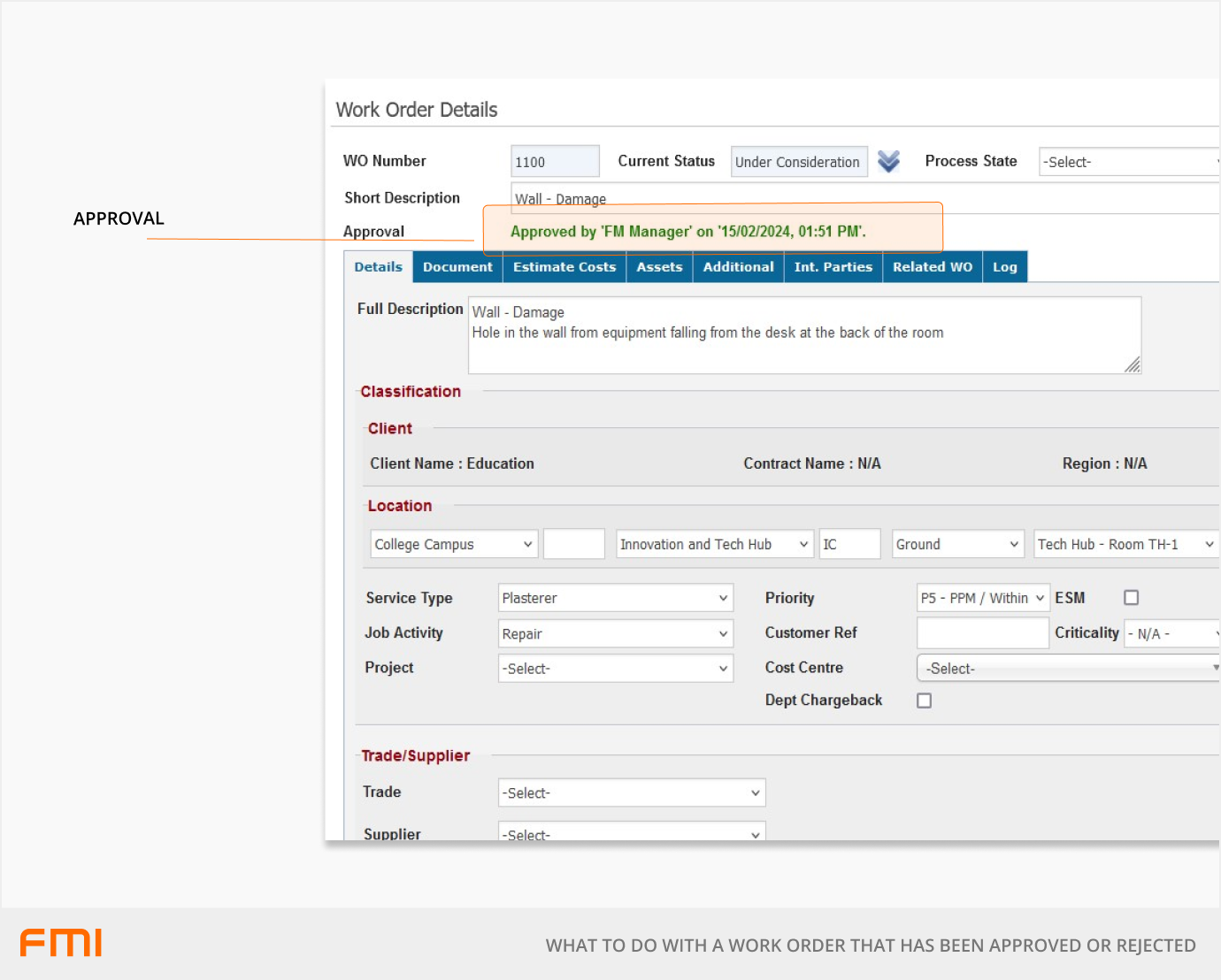1221x980 pixels.
Task: Open the Document tab
Action: pyautogui.click(x=457, y=267)
